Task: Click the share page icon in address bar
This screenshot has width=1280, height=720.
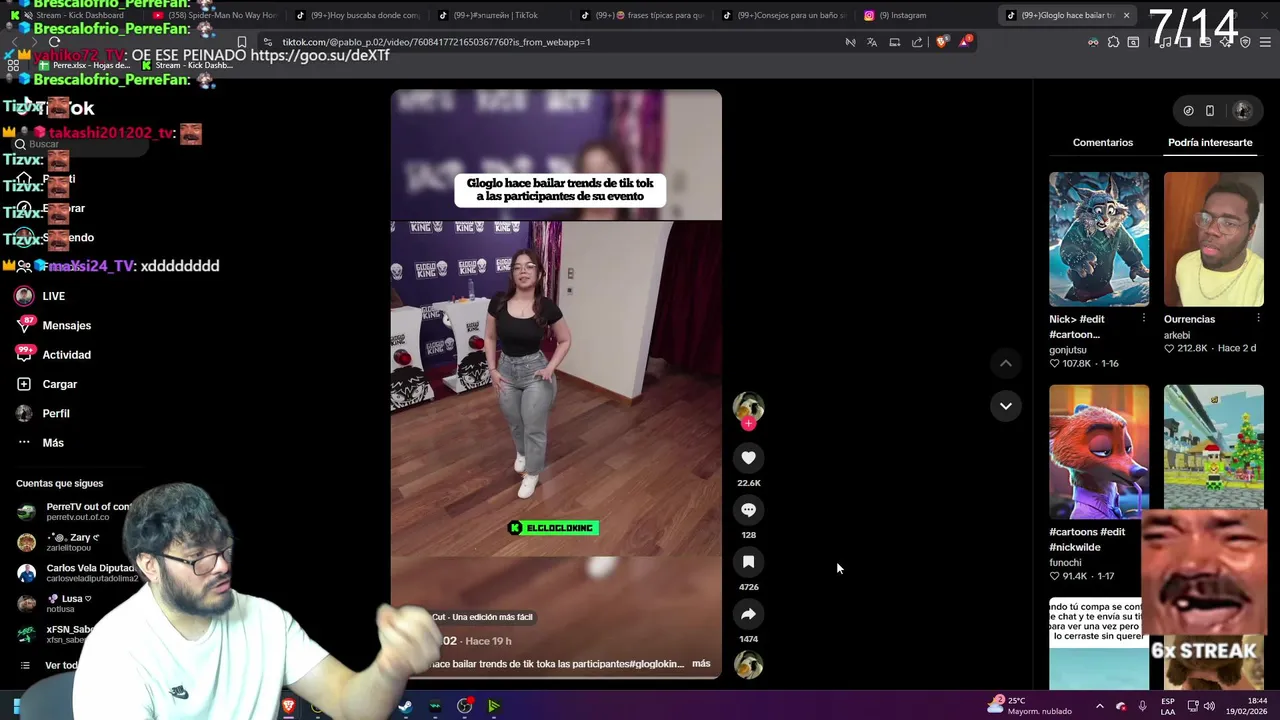Action: (x=917, y=42)
